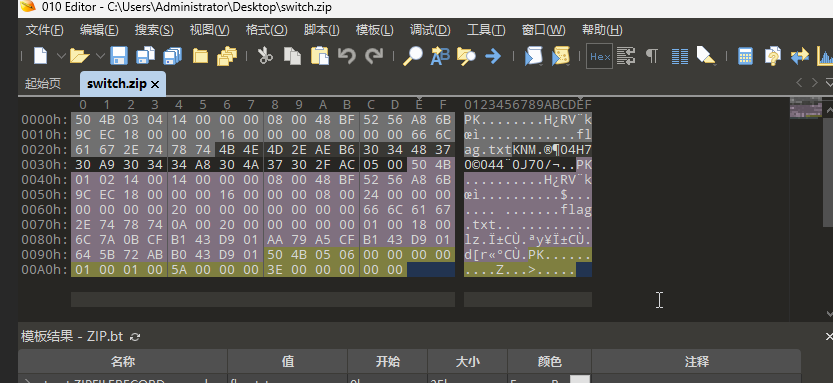
Task: Click the 开始 column header
Action: [387, 362]
